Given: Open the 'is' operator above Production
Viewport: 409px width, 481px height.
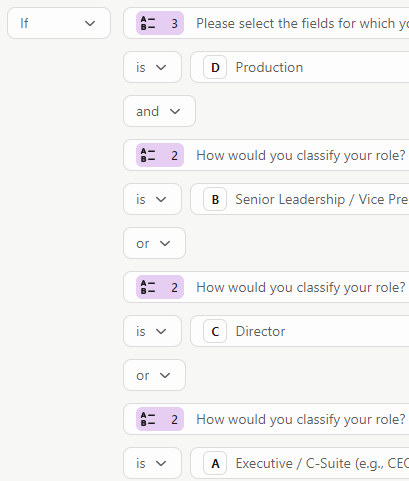Looking at the screenshot, I should tap(152, 67).
